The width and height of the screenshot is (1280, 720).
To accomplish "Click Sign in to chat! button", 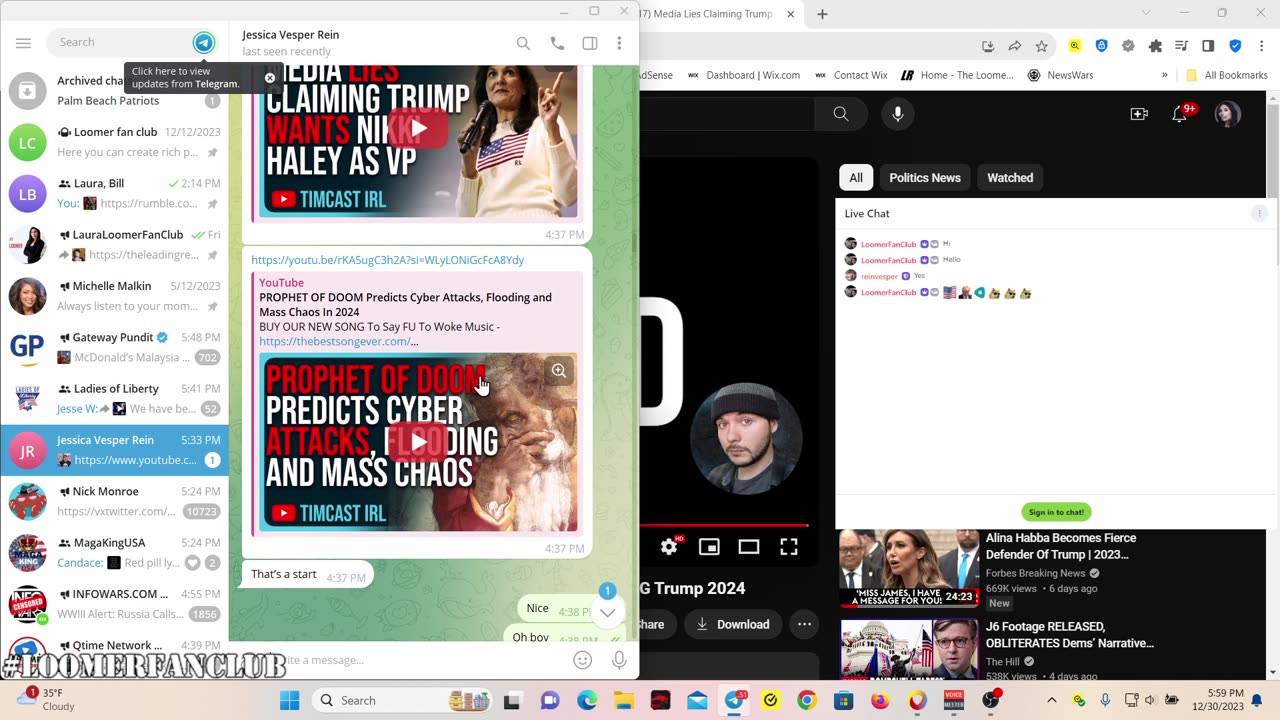I will [1056, 512].
